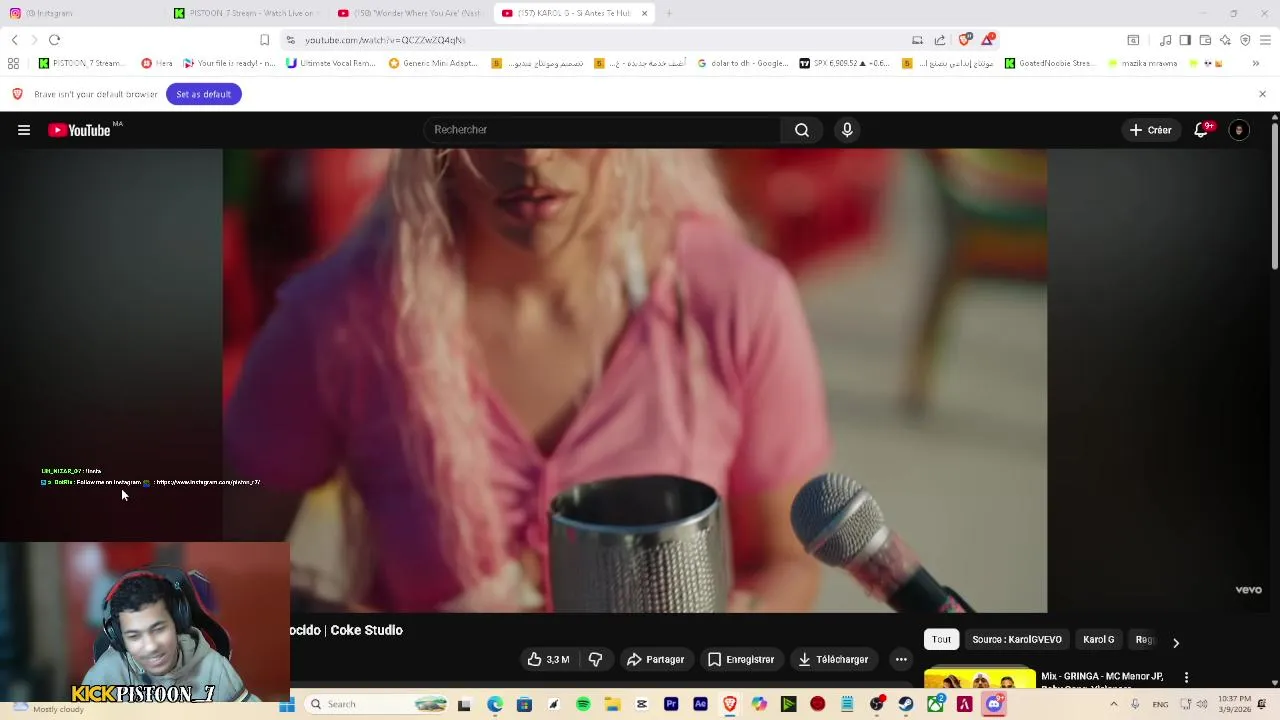This screenshot has width=1280, height=720.
Task: Open YouTube notifications bell
Action: point(1202,130)
